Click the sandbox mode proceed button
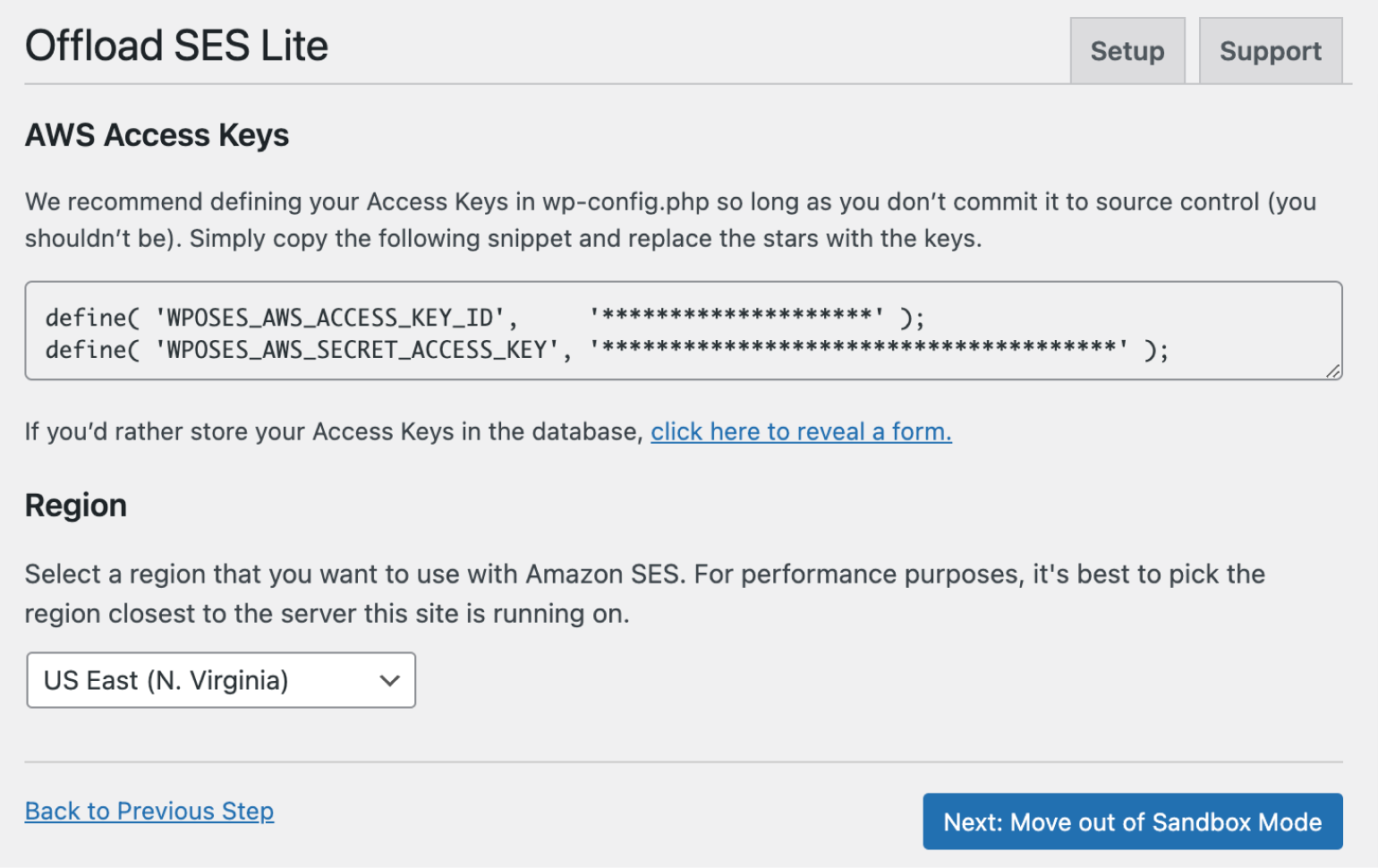The width and height of the screenshot is (1378, 868). (1132, 821)
